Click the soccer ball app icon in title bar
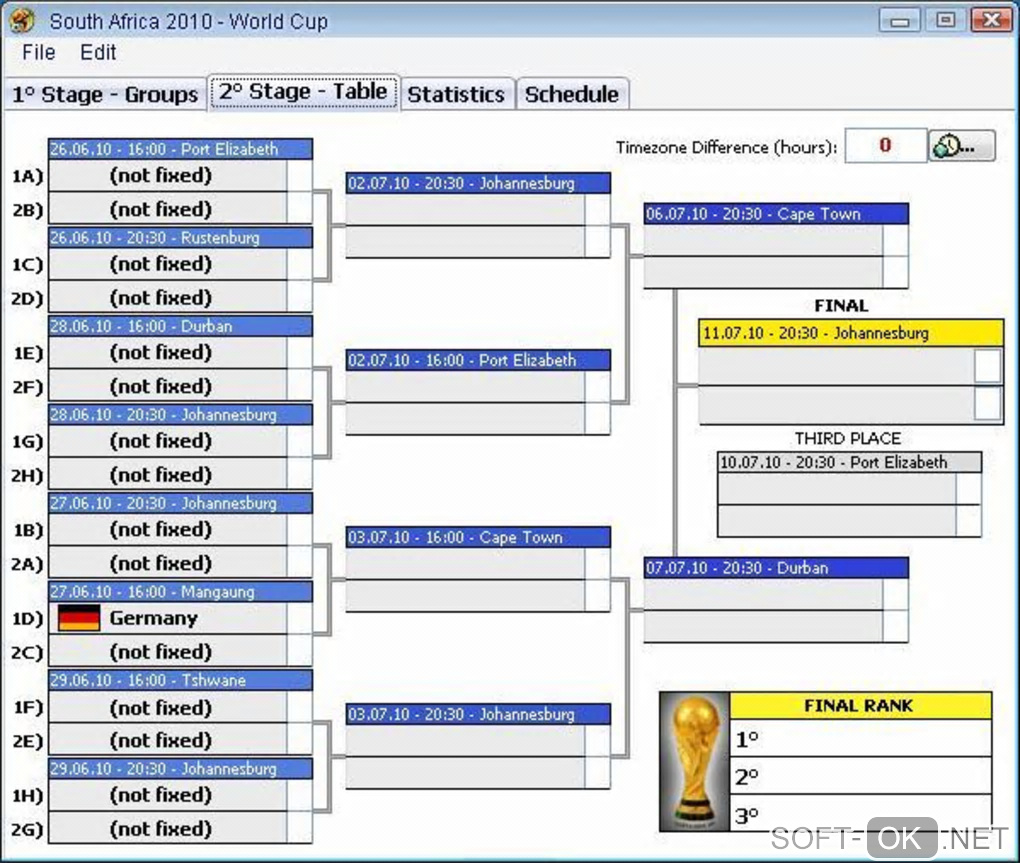Screen dimensions: 1020x863 click(22, 20)
